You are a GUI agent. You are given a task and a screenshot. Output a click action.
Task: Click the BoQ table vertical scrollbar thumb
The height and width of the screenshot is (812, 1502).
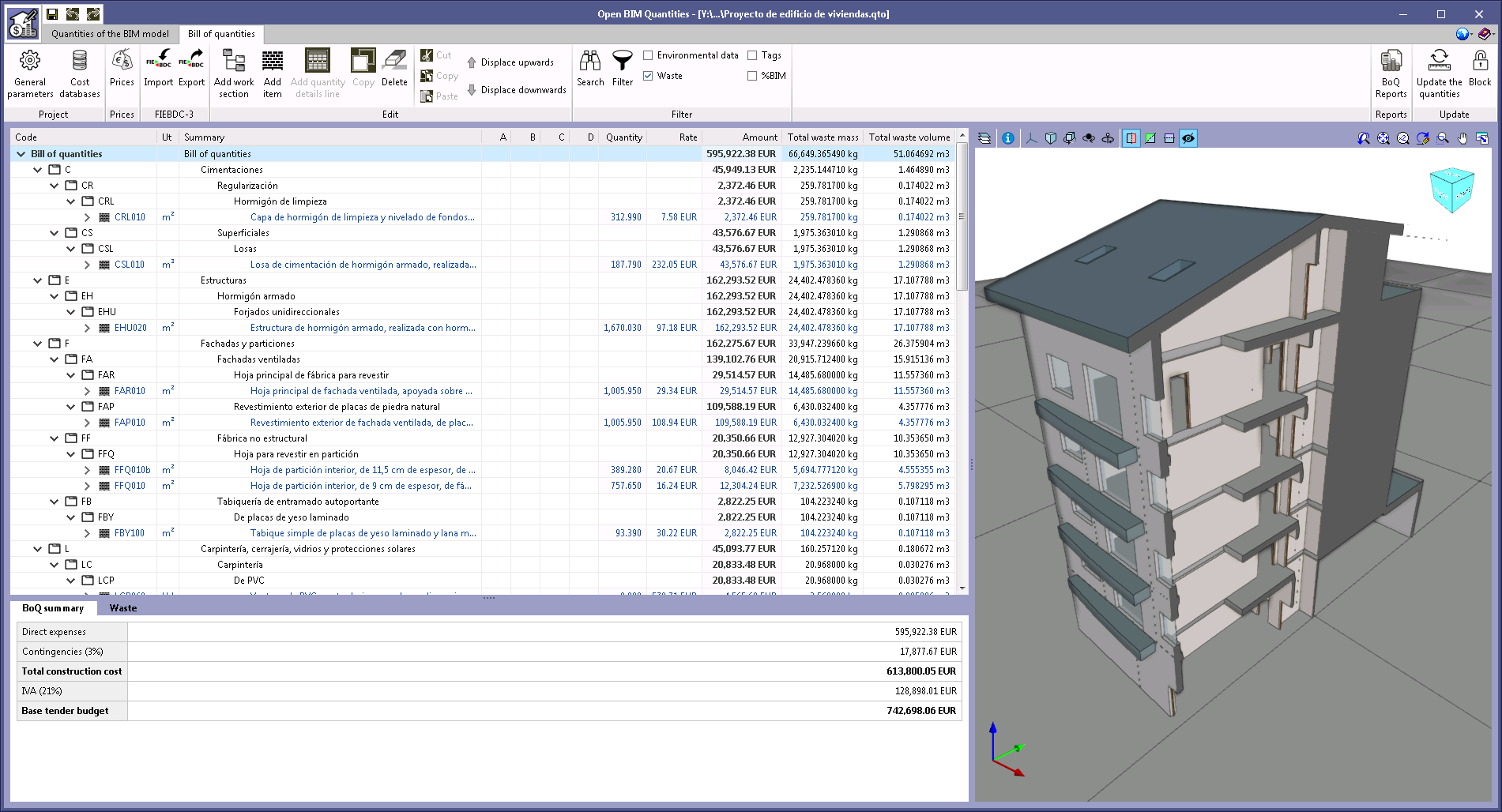pos(962,216)
